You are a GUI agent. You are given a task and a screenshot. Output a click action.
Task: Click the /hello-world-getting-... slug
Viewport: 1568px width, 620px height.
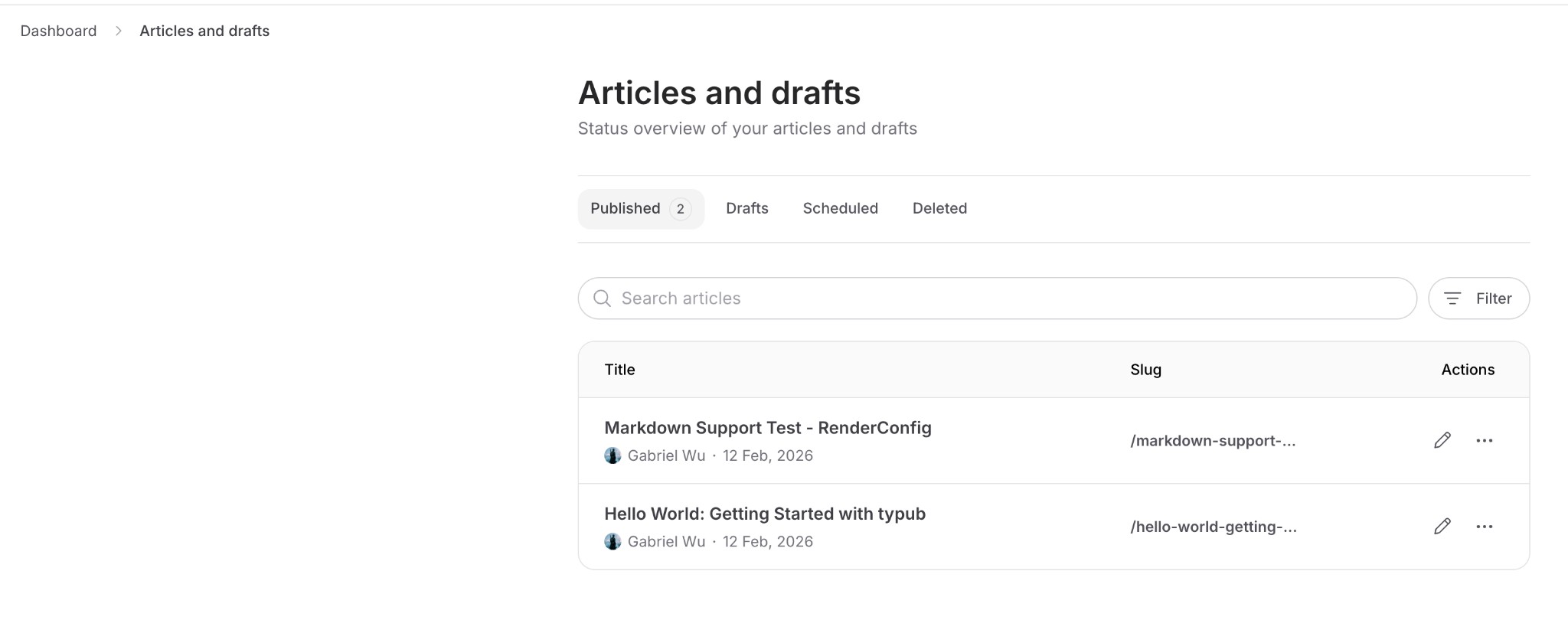tap(1214, 527)
